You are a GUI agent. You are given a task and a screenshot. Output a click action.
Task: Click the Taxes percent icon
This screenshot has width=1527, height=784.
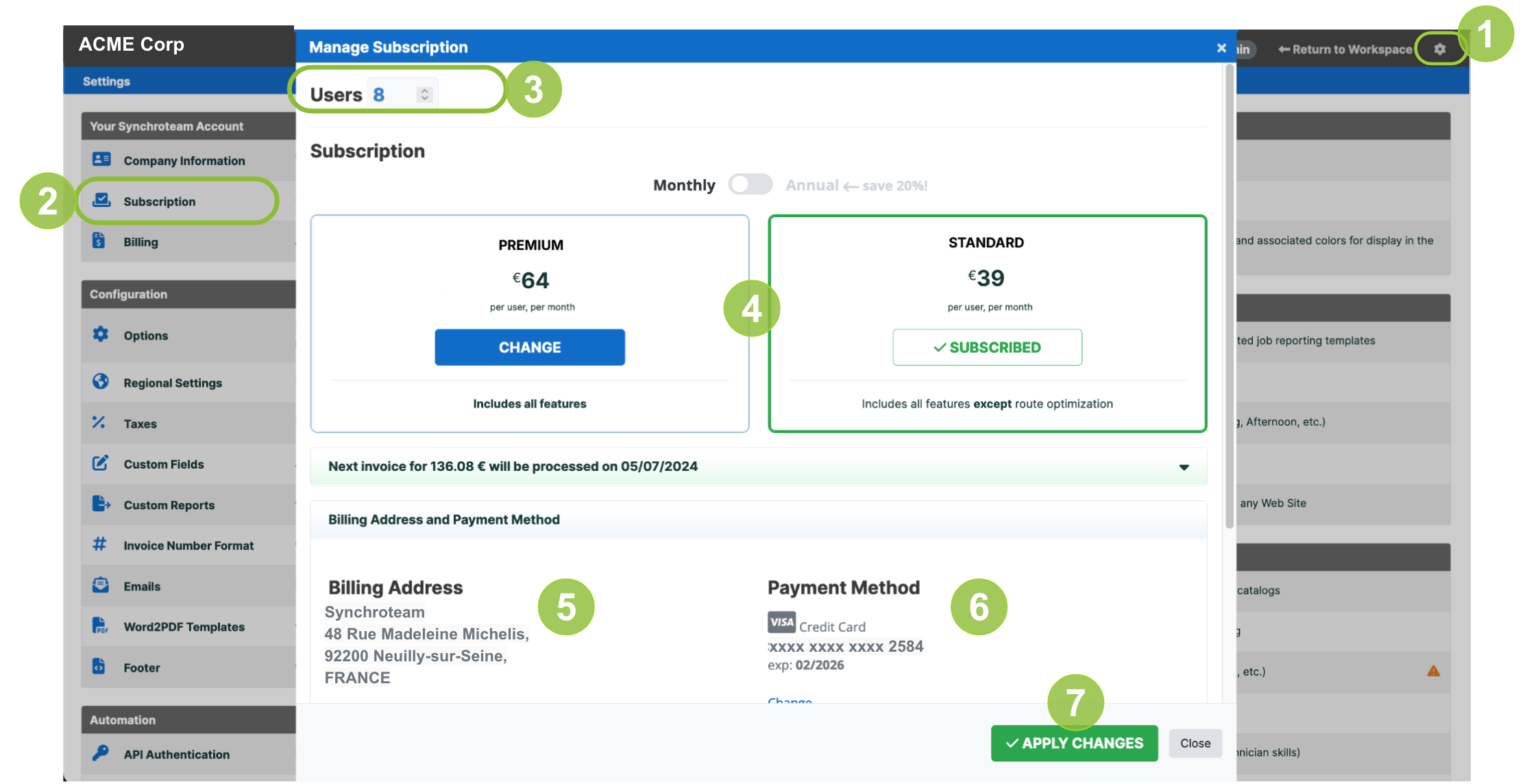pyautogui.click(x=99, y=423)
